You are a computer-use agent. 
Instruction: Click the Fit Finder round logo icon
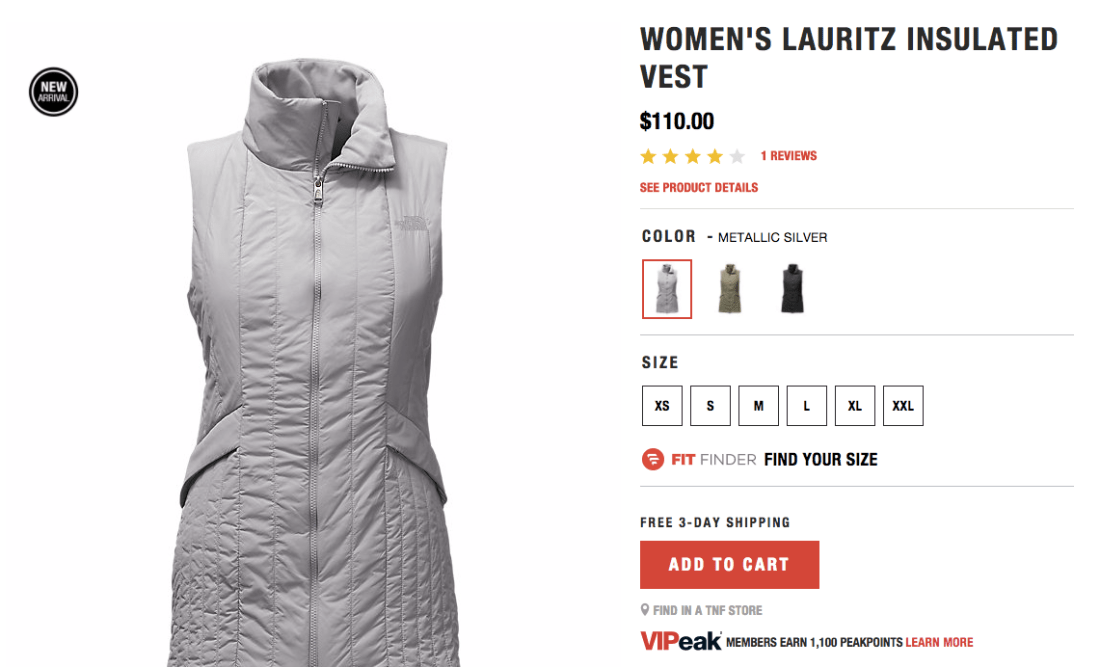click(x=652, y=459)
